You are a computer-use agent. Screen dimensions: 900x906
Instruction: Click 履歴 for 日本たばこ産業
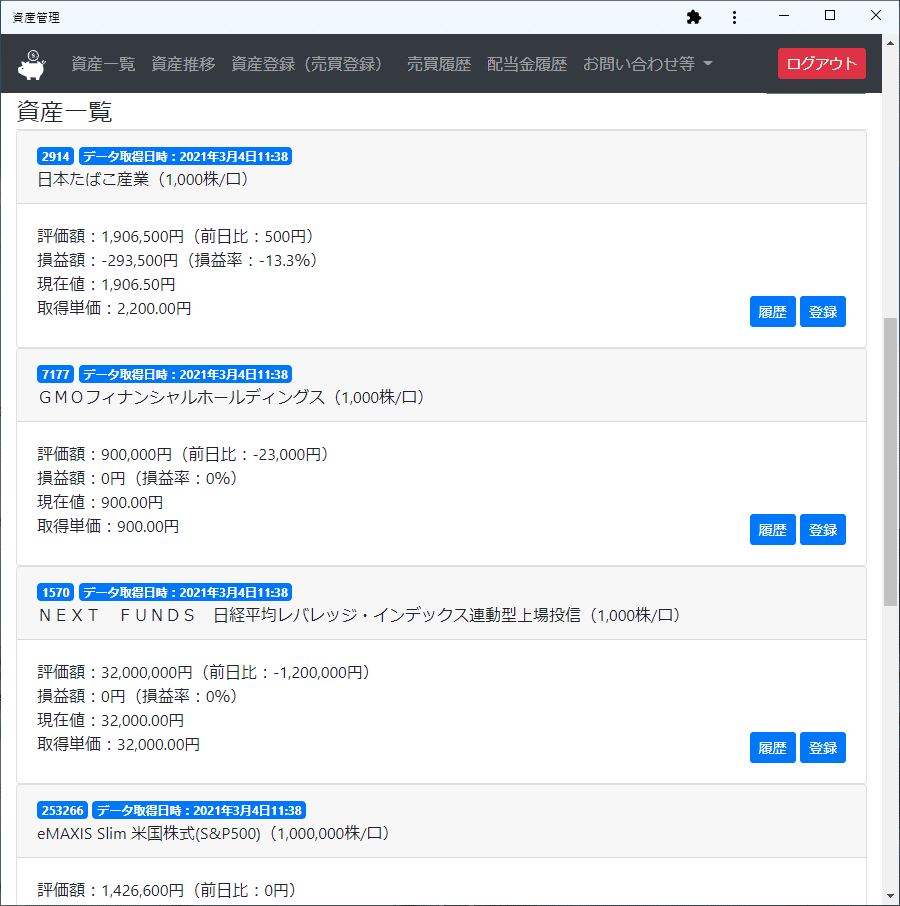pos(772,311)
